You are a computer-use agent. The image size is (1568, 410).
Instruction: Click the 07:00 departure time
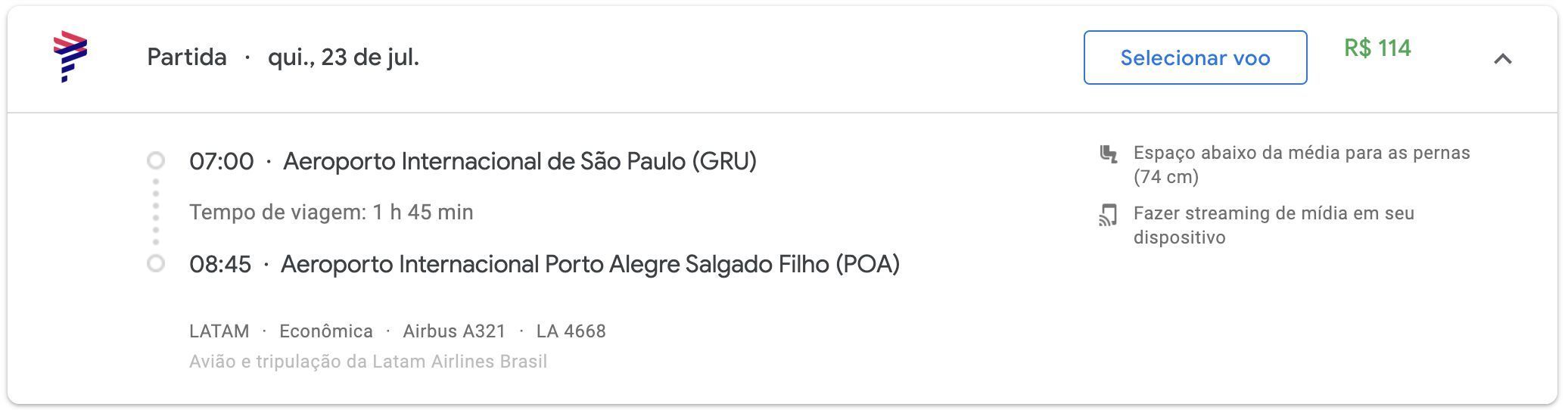click(x=222, y=161)
